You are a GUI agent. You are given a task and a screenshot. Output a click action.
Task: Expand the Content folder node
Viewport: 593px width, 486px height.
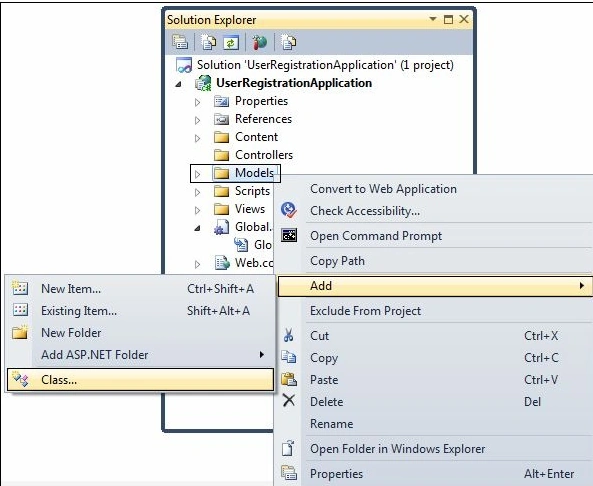(197, 138)
